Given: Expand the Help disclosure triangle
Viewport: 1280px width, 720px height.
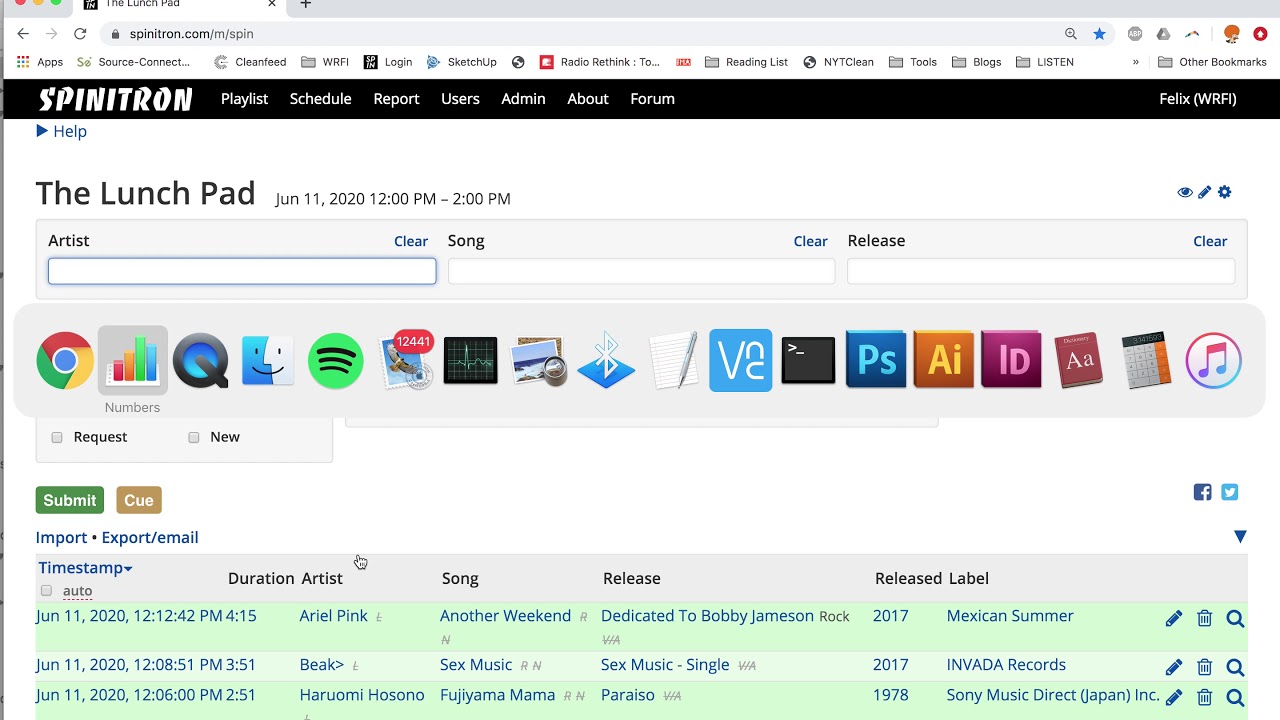Looking at the screenshot, I should coord(42,131).
